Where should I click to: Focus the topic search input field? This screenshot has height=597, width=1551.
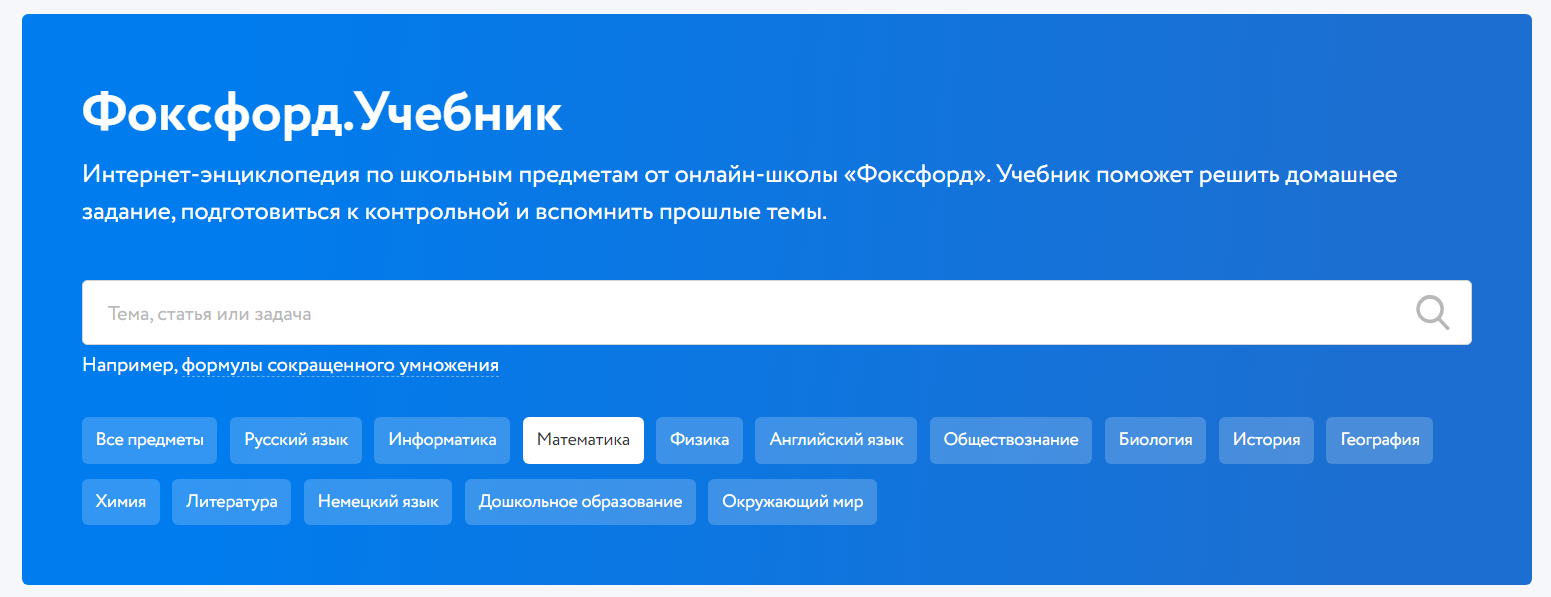tap(776, 313)
